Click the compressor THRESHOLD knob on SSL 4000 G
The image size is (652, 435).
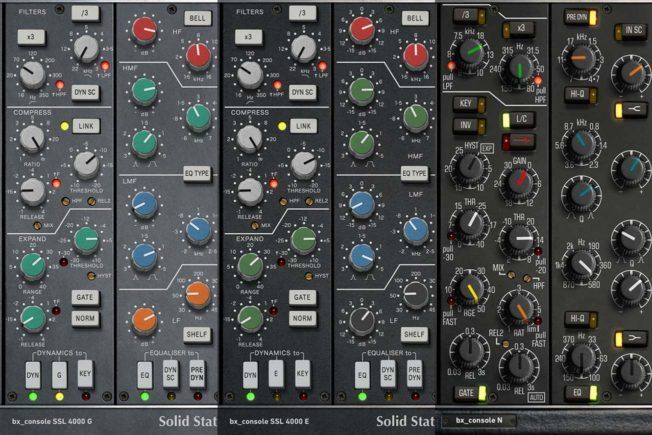[86, 164]
